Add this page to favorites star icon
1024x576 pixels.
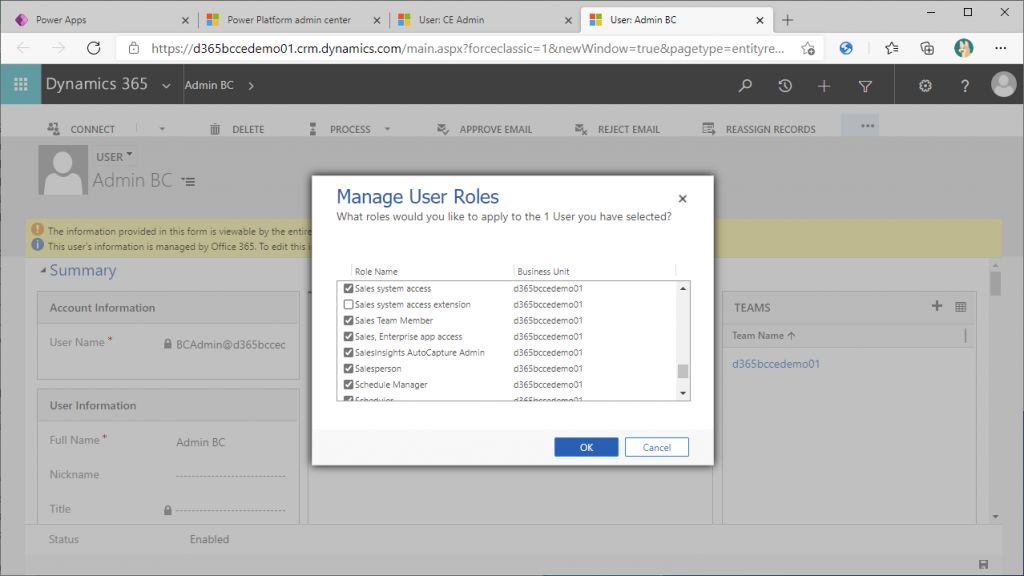coord(808,48)
